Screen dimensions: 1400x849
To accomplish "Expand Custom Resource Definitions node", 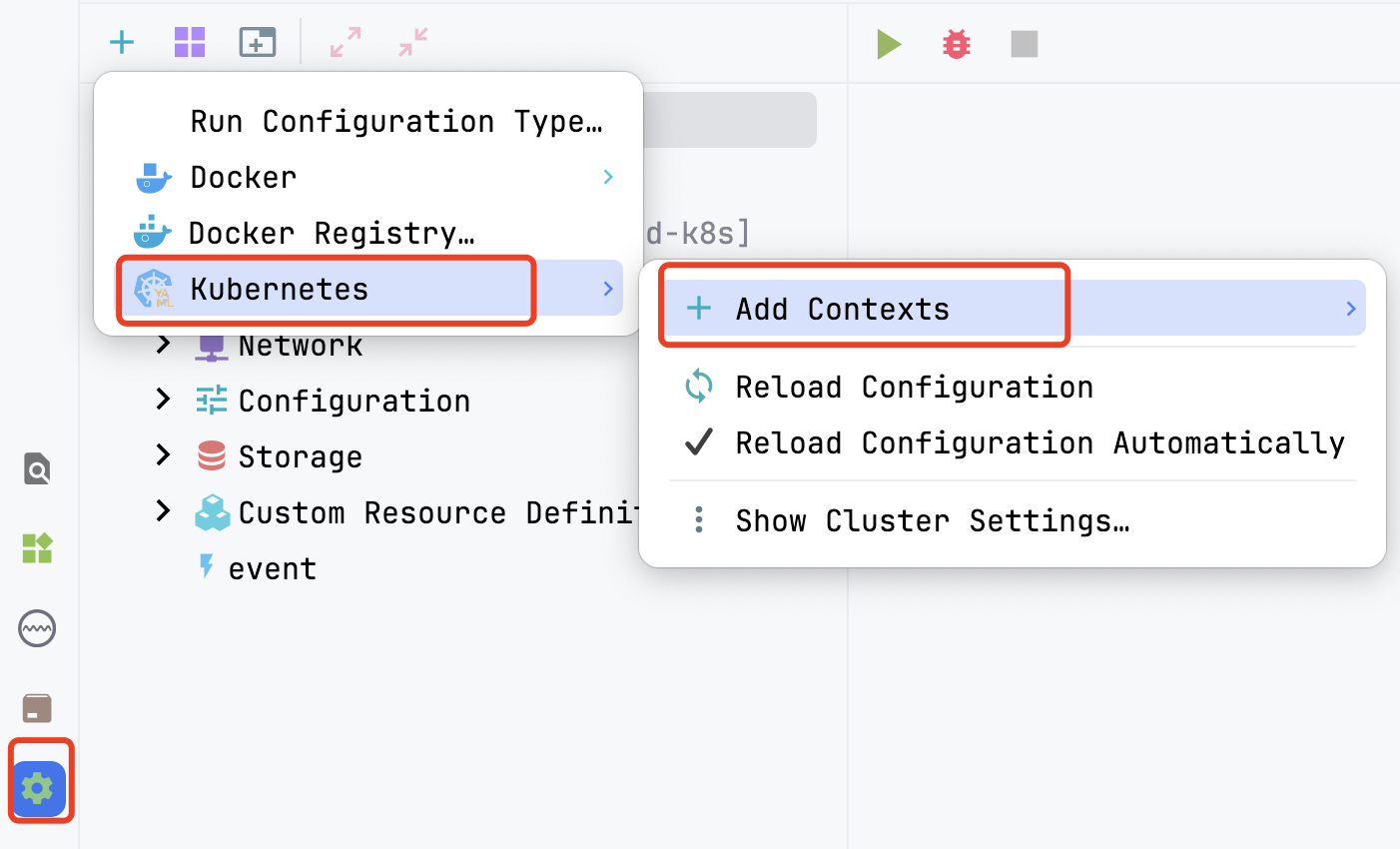I will tap(164, 511).
